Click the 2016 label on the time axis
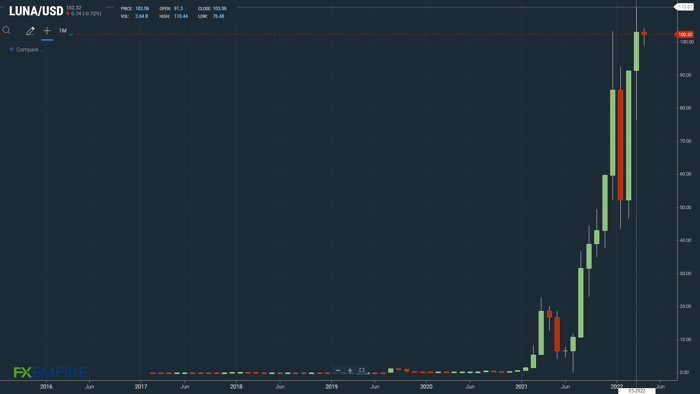Screen dimensions: 700x394 (46, 386)
